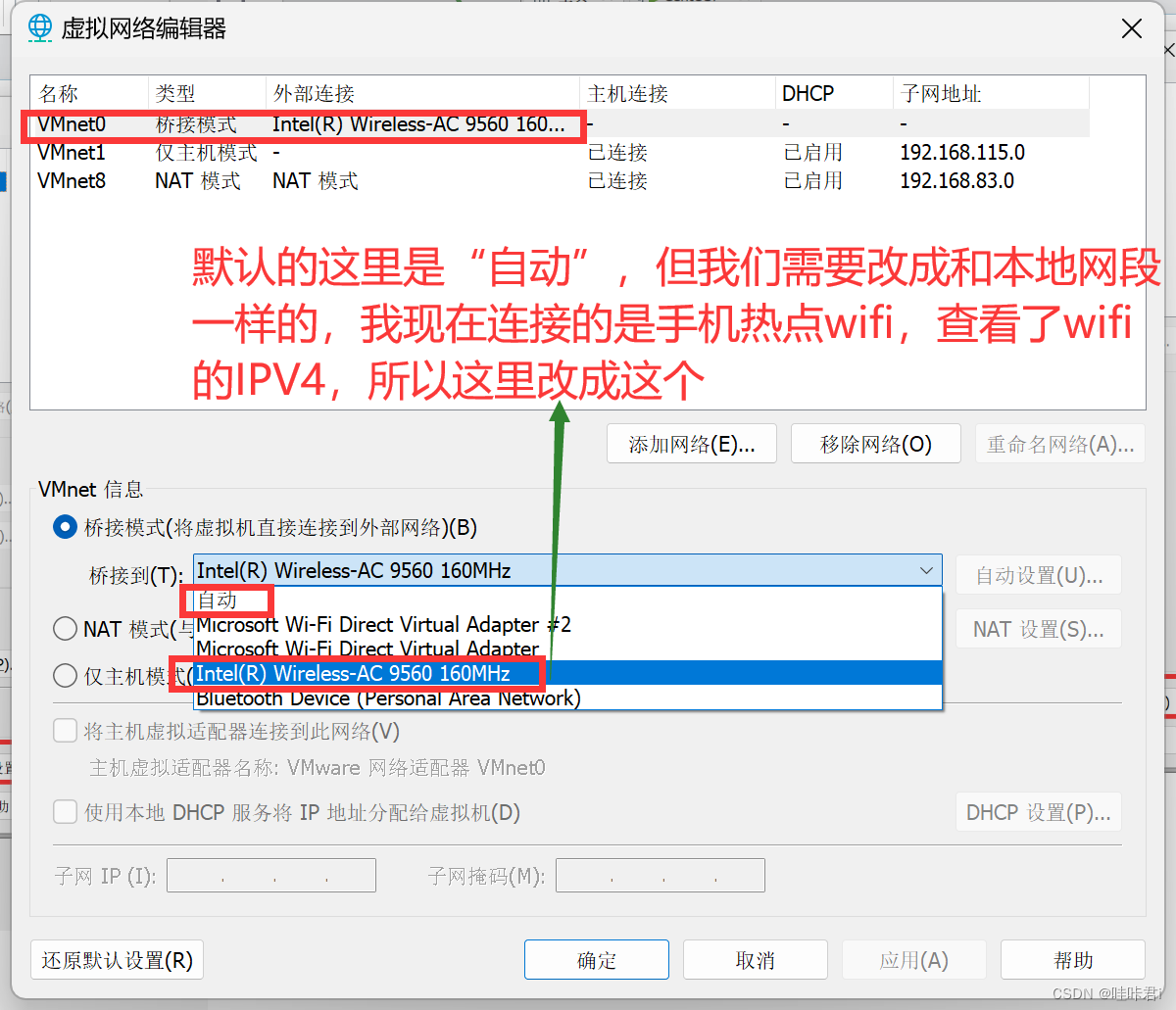
Task: Select the 桥接模式 radio button
Action: click(64, 526)
